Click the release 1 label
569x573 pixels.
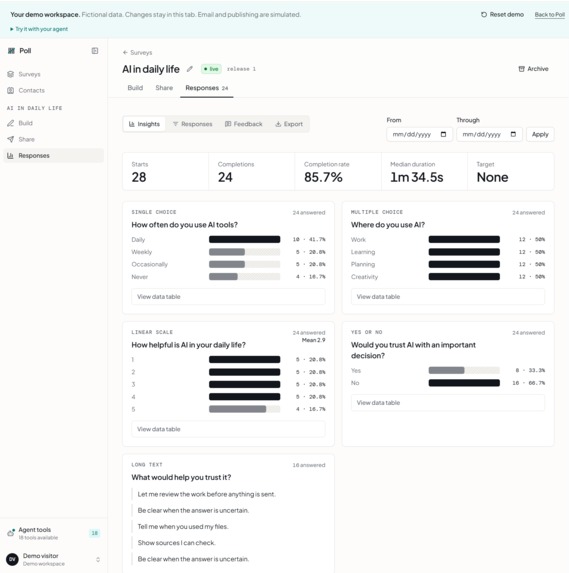click(241, 69)
